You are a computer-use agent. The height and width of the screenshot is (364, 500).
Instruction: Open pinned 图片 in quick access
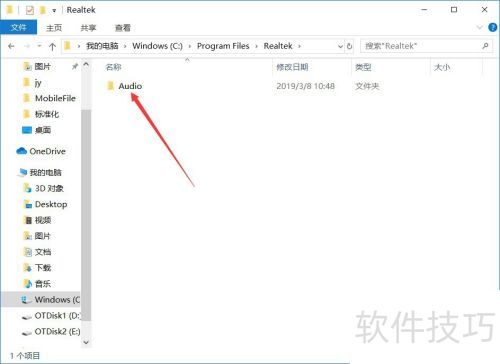click(42, 66)
